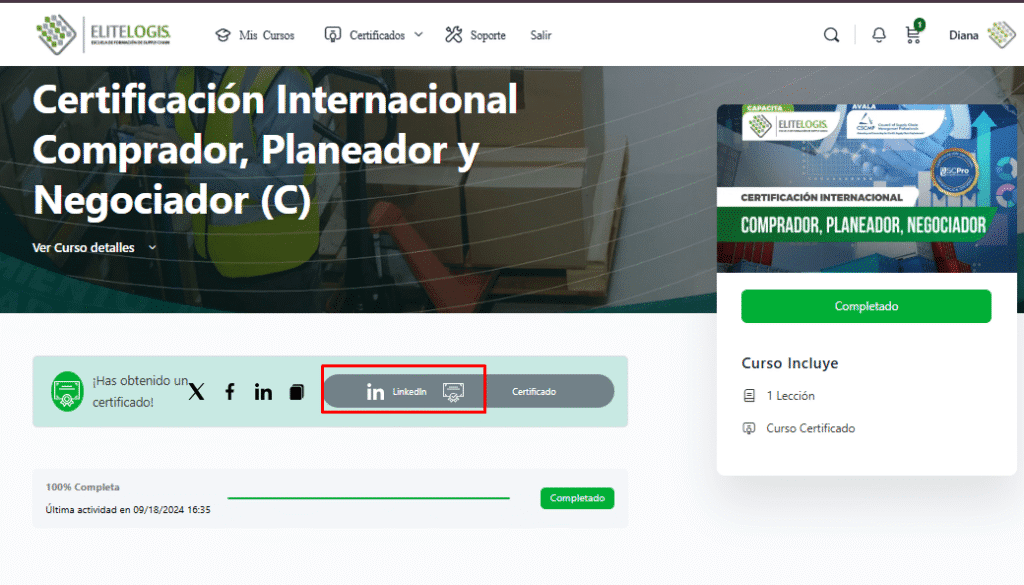Expand Ver Curso detalles
The height and width of the screenshot is (585, 1024).
(x=95, y=247)
